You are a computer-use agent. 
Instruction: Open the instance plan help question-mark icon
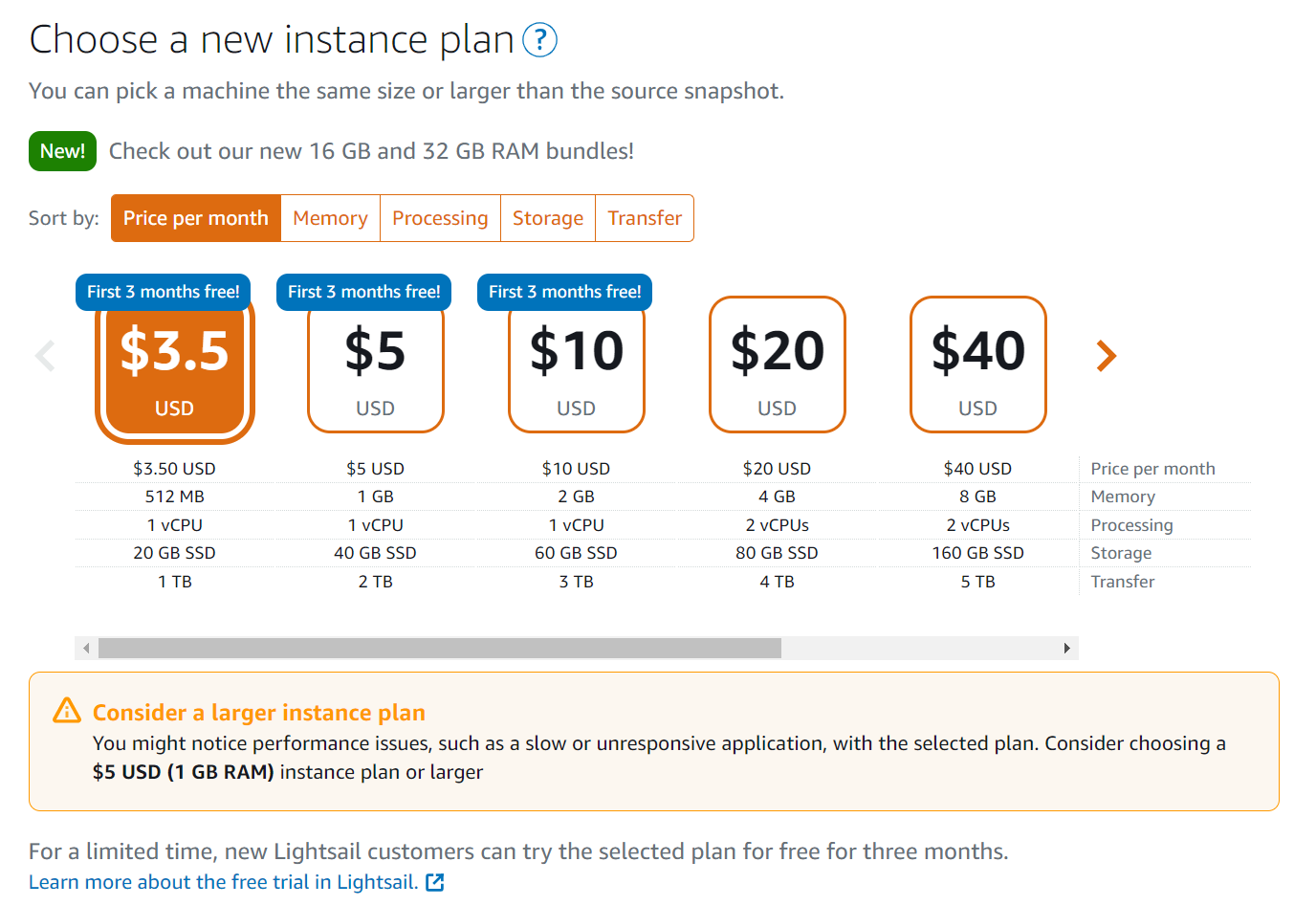(539, 40)
